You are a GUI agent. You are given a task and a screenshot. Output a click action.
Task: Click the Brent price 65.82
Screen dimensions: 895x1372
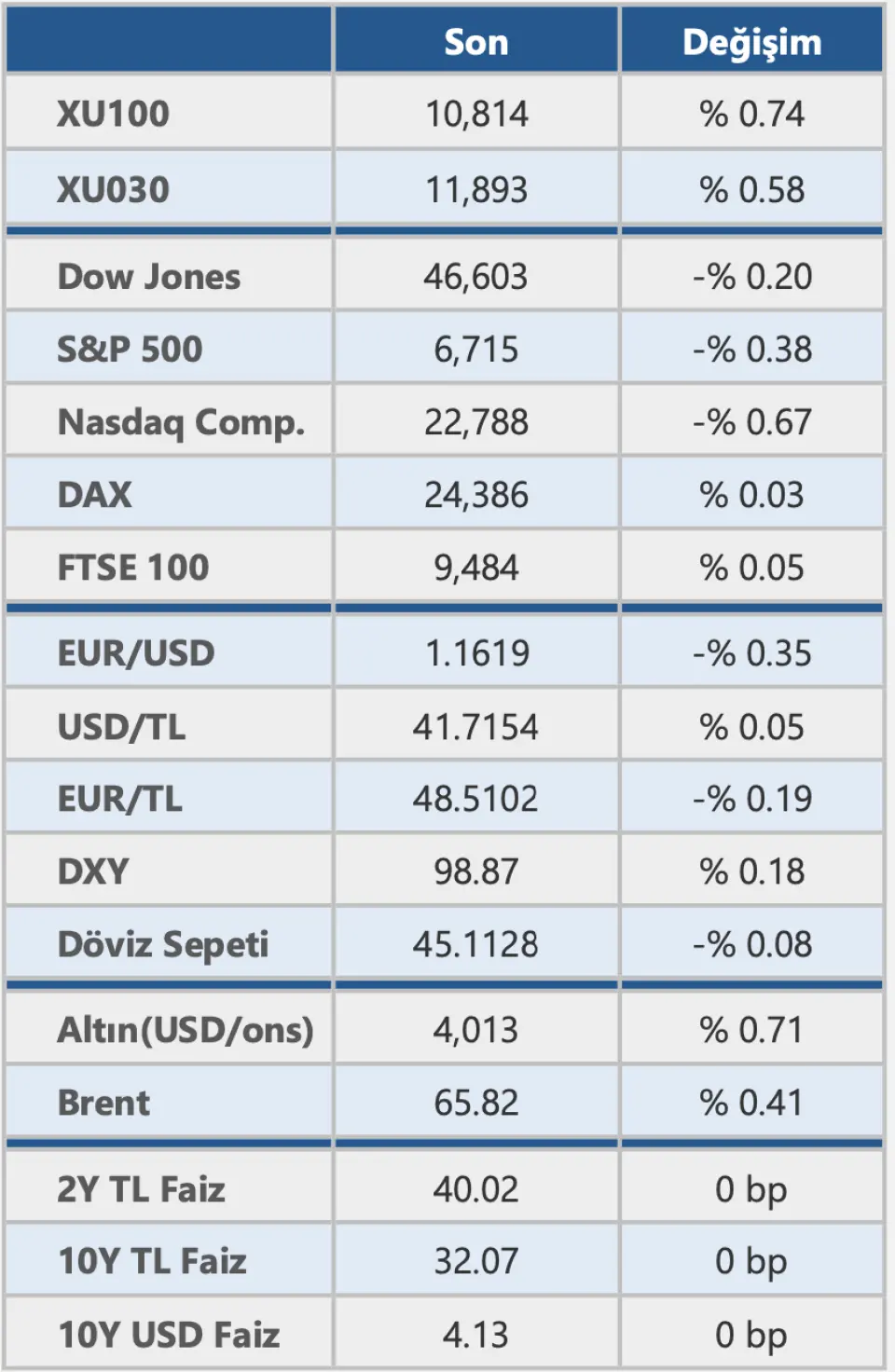[475, 1103]
